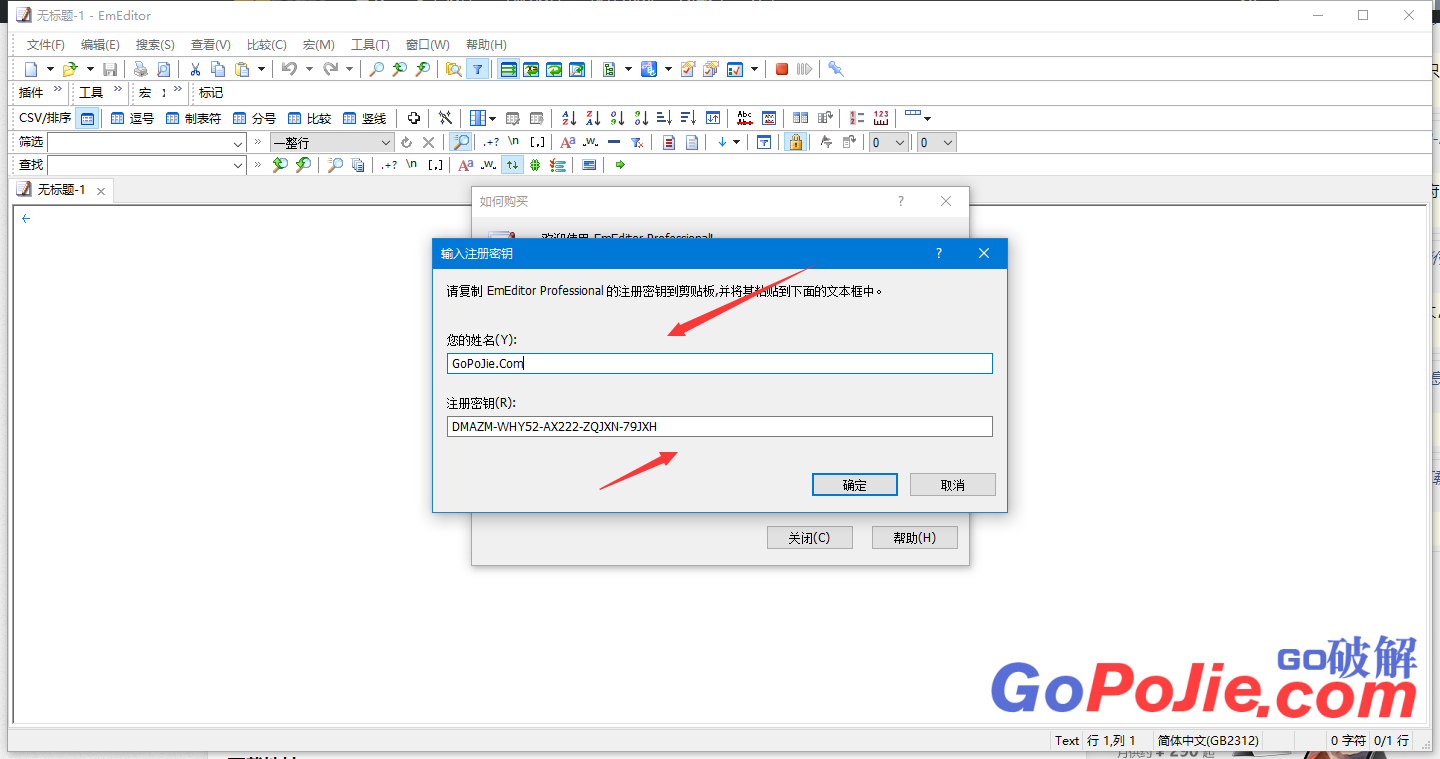The height and width of the screenshot is (759, 1440).
Task: Close the 无标题-1 tab with its x
Action: (101, 191)
